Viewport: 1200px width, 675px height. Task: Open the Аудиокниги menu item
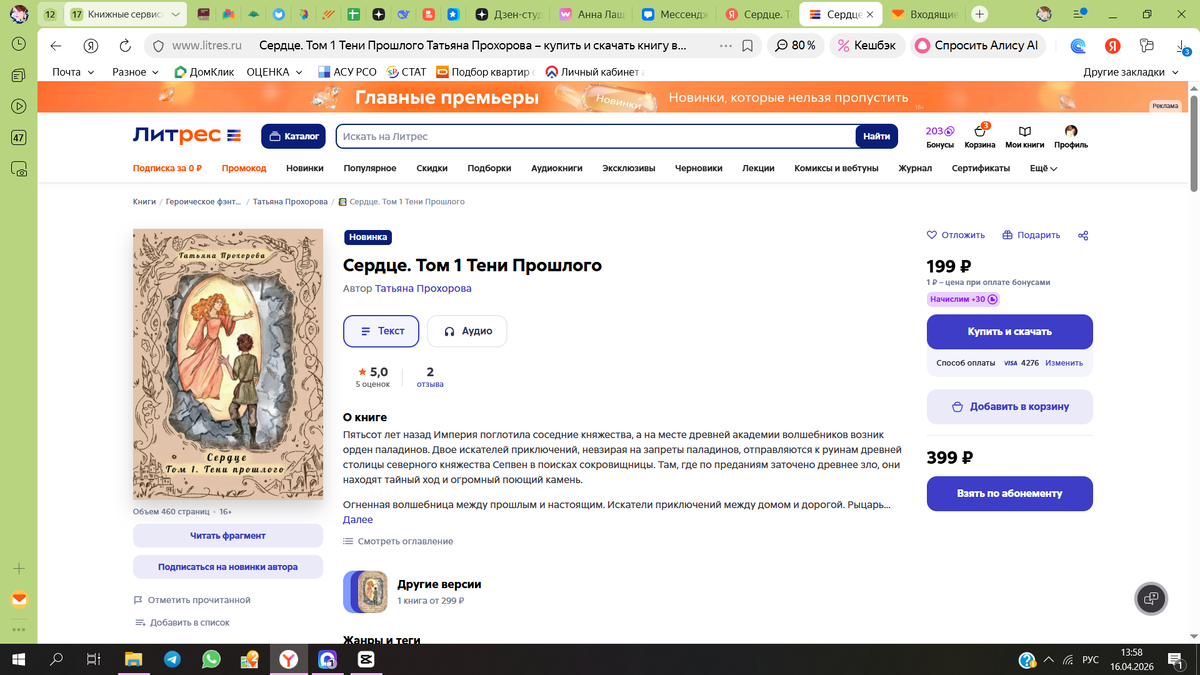point(557,168)
